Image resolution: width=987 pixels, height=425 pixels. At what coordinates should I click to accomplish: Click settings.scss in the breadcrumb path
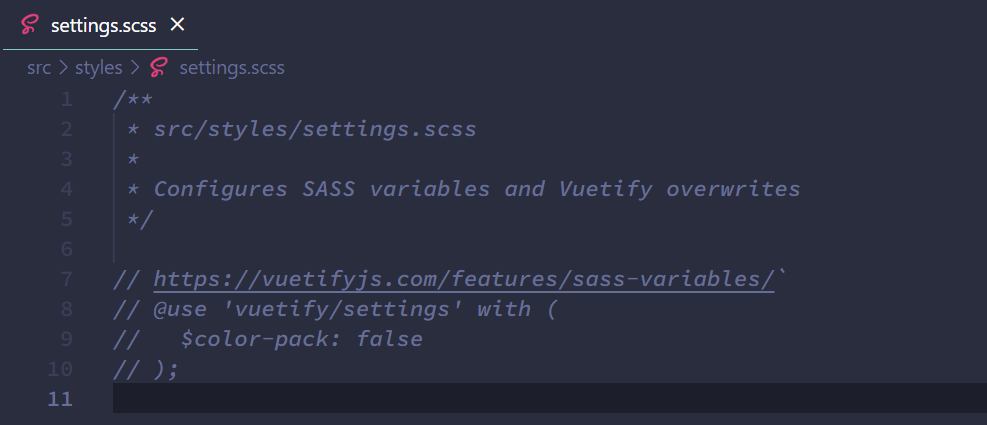[231, 68]
